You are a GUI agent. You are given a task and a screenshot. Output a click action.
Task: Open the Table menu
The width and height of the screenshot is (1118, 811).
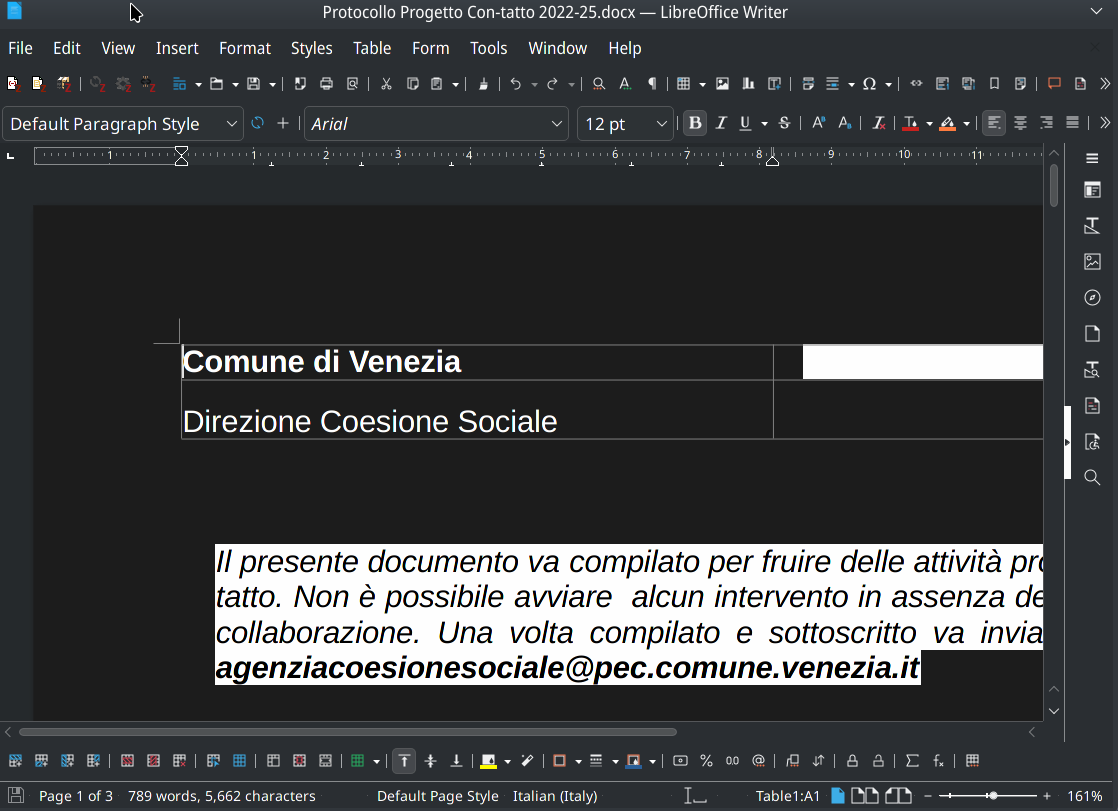[x=371, y=48]
